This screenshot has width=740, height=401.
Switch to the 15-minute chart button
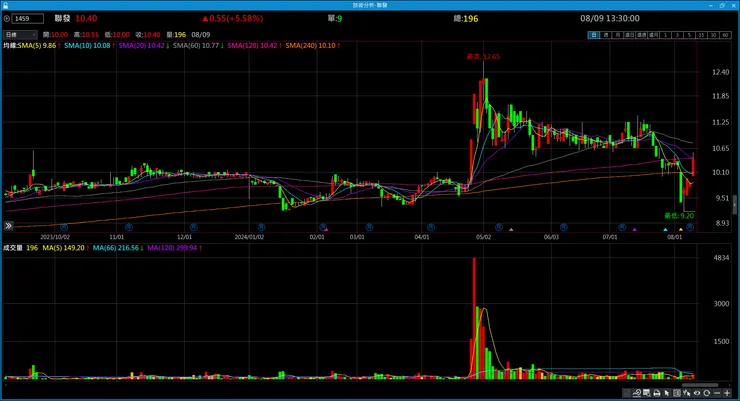pyautogui.click(x=701, y=35)
